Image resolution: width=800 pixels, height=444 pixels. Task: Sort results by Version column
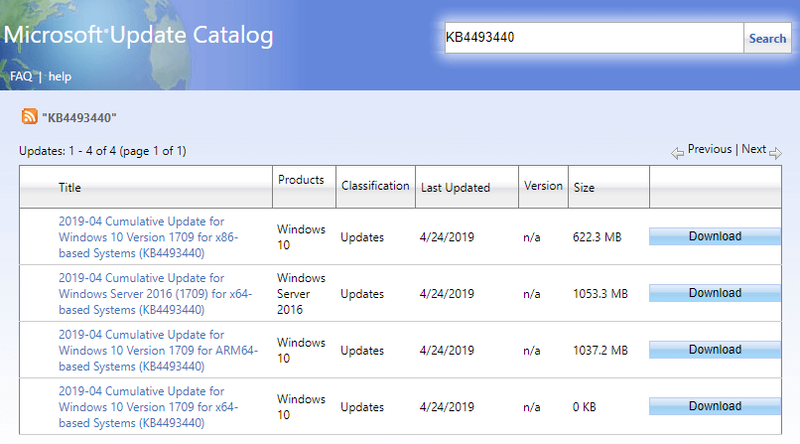point(543,186)
